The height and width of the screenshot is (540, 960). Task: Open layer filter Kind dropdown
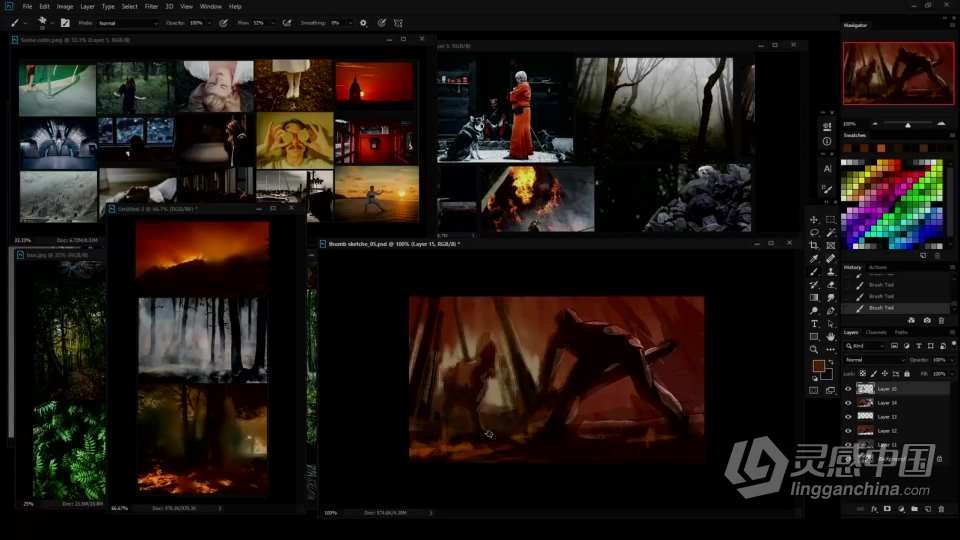coord(864,346)
